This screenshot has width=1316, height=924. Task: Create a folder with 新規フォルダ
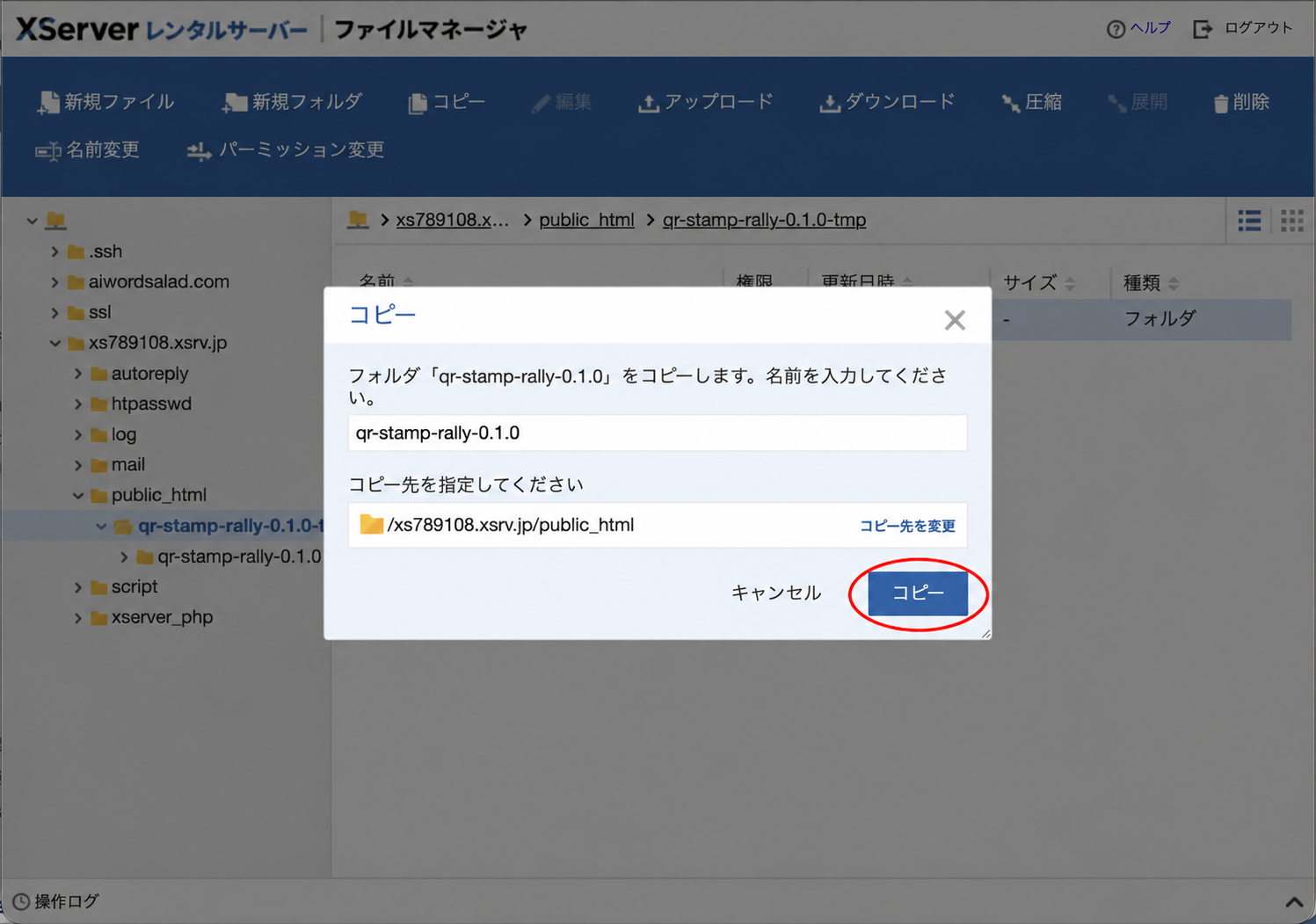tap(292, 102)
